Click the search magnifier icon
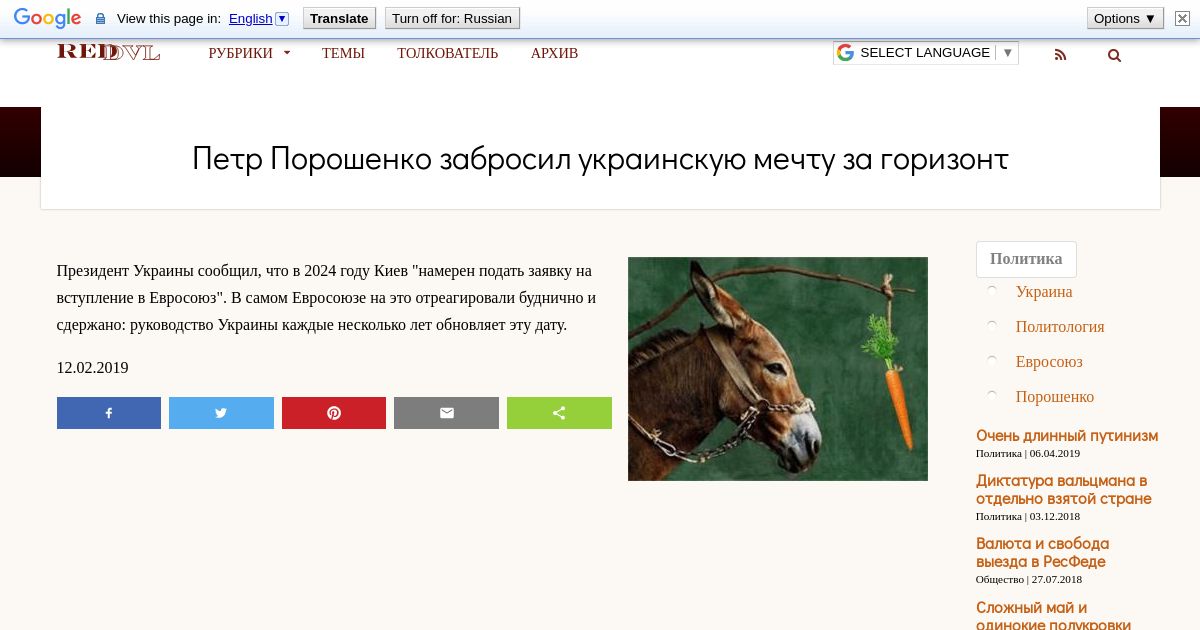 coord(1114,55)
